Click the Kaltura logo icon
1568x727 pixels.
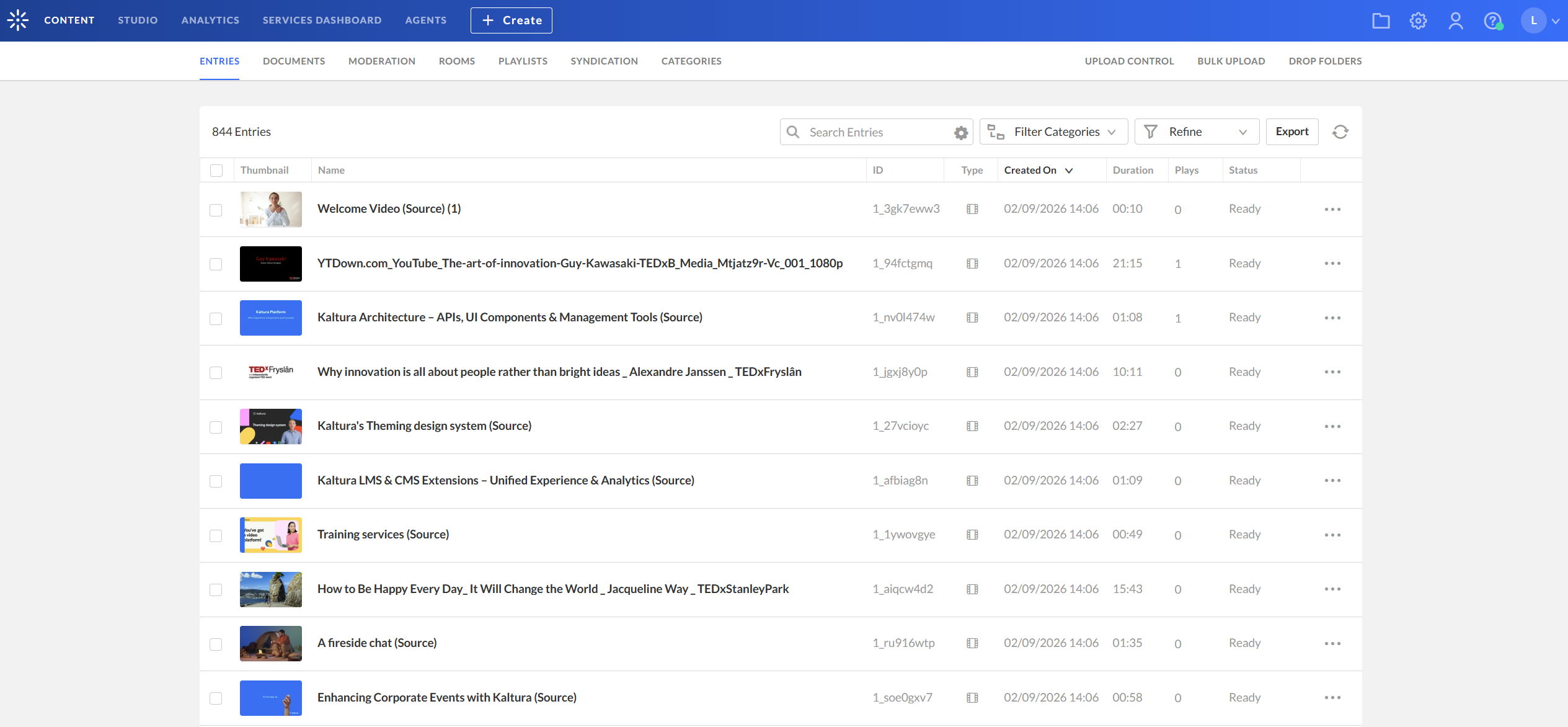point(18,20)
